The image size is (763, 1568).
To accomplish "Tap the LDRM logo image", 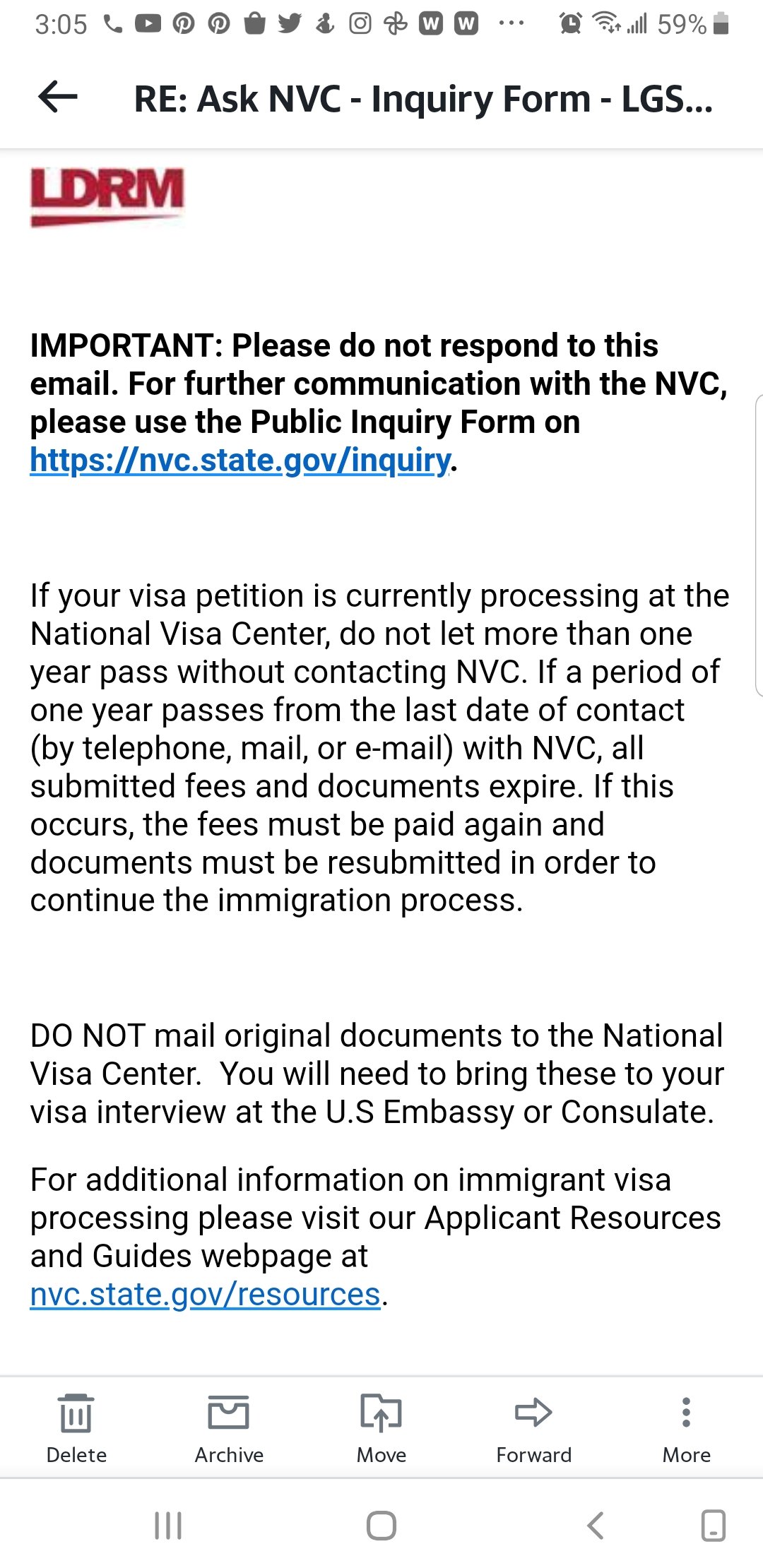I will click(x=107, y=197).
